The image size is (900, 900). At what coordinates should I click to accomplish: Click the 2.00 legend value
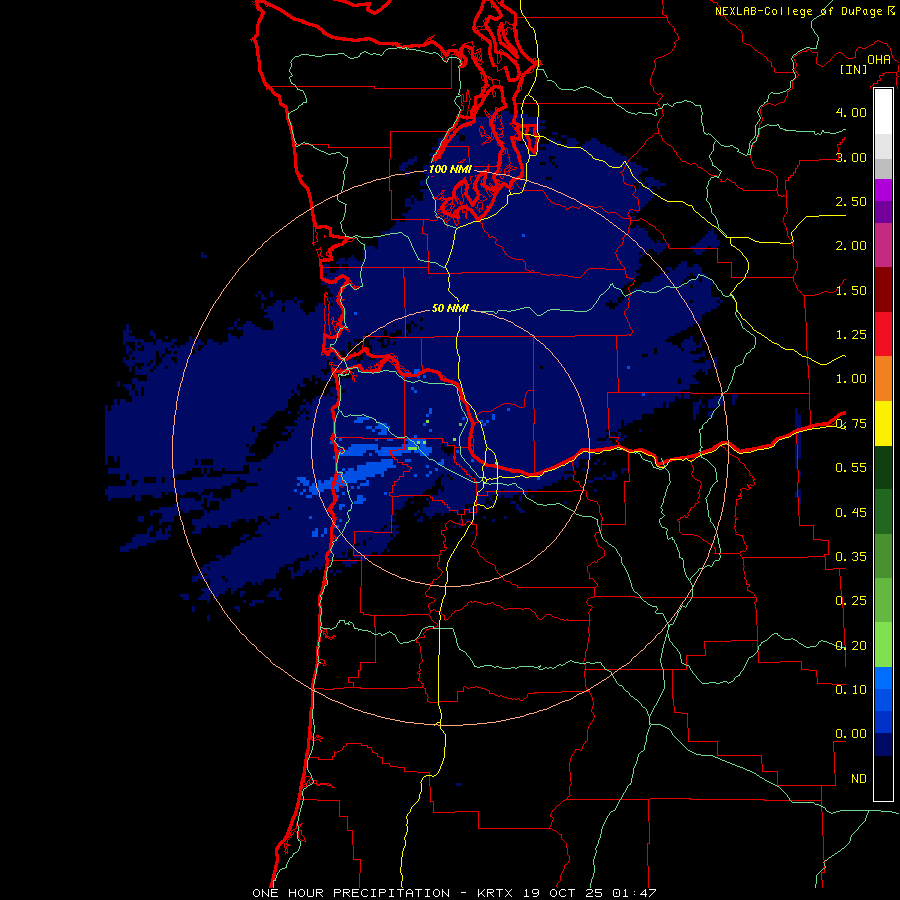coord(851,246)
